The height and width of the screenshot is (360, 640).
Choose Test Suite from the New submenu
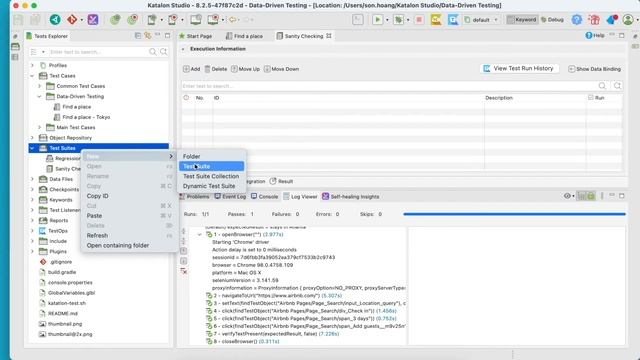211,166
